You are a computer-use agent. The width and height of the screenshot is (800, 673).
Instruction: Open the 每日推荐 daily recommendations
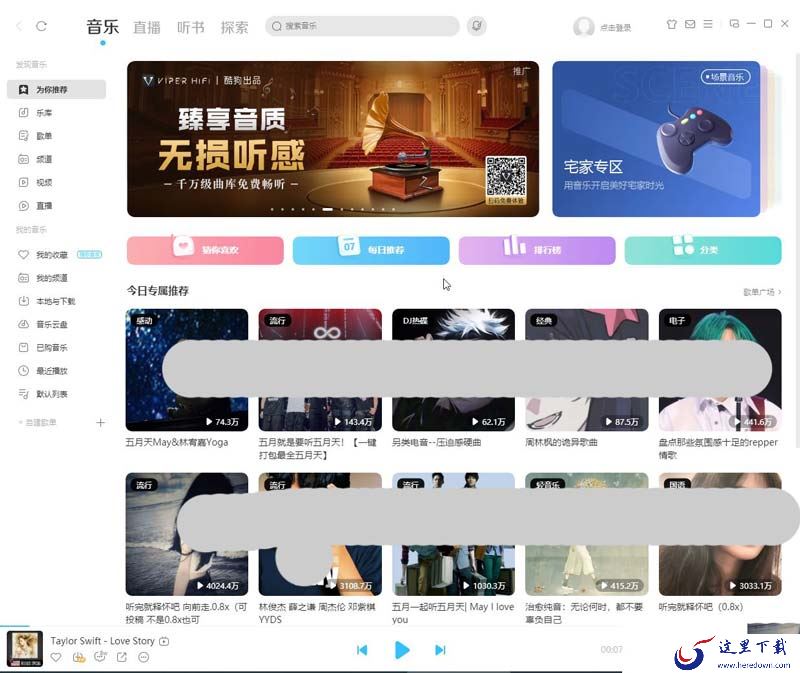(371, 250)
